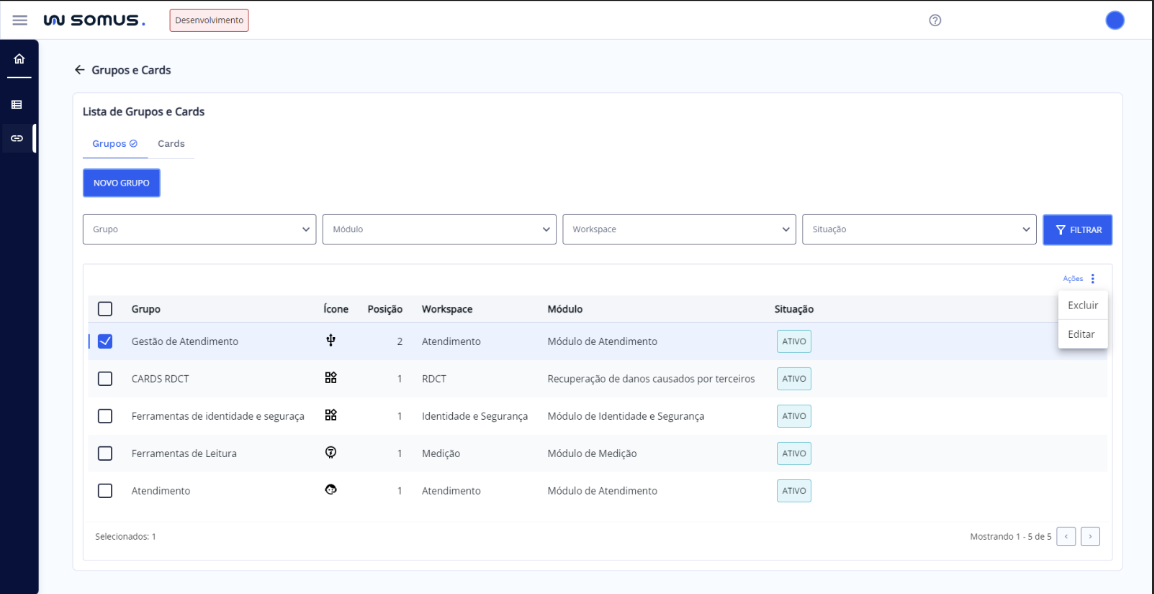Click the FILTRAR button
Screen dimensions: 1154x594
tap(1077, 230)
